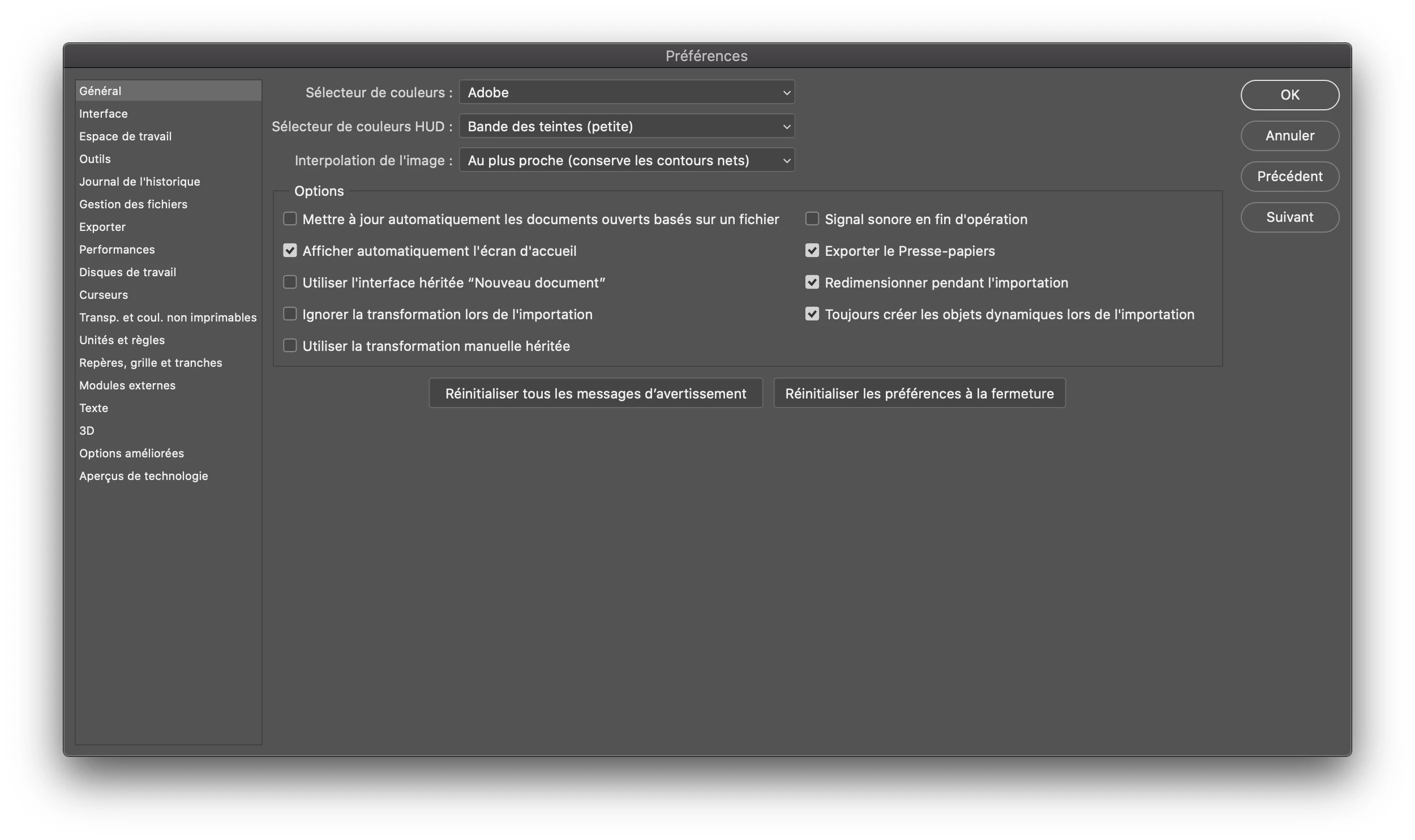Open Aperçus de technologie category
Viewport: 1415px width, 840px height.
pos(144,476)
